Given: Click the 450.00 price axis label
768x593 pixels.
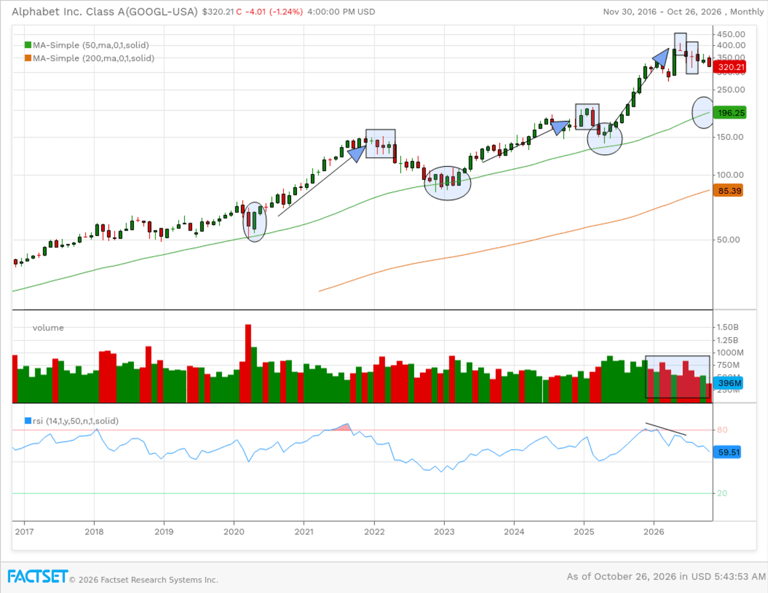Looking at the screenshot, I should pyautogui.click(x=731, y=34).
